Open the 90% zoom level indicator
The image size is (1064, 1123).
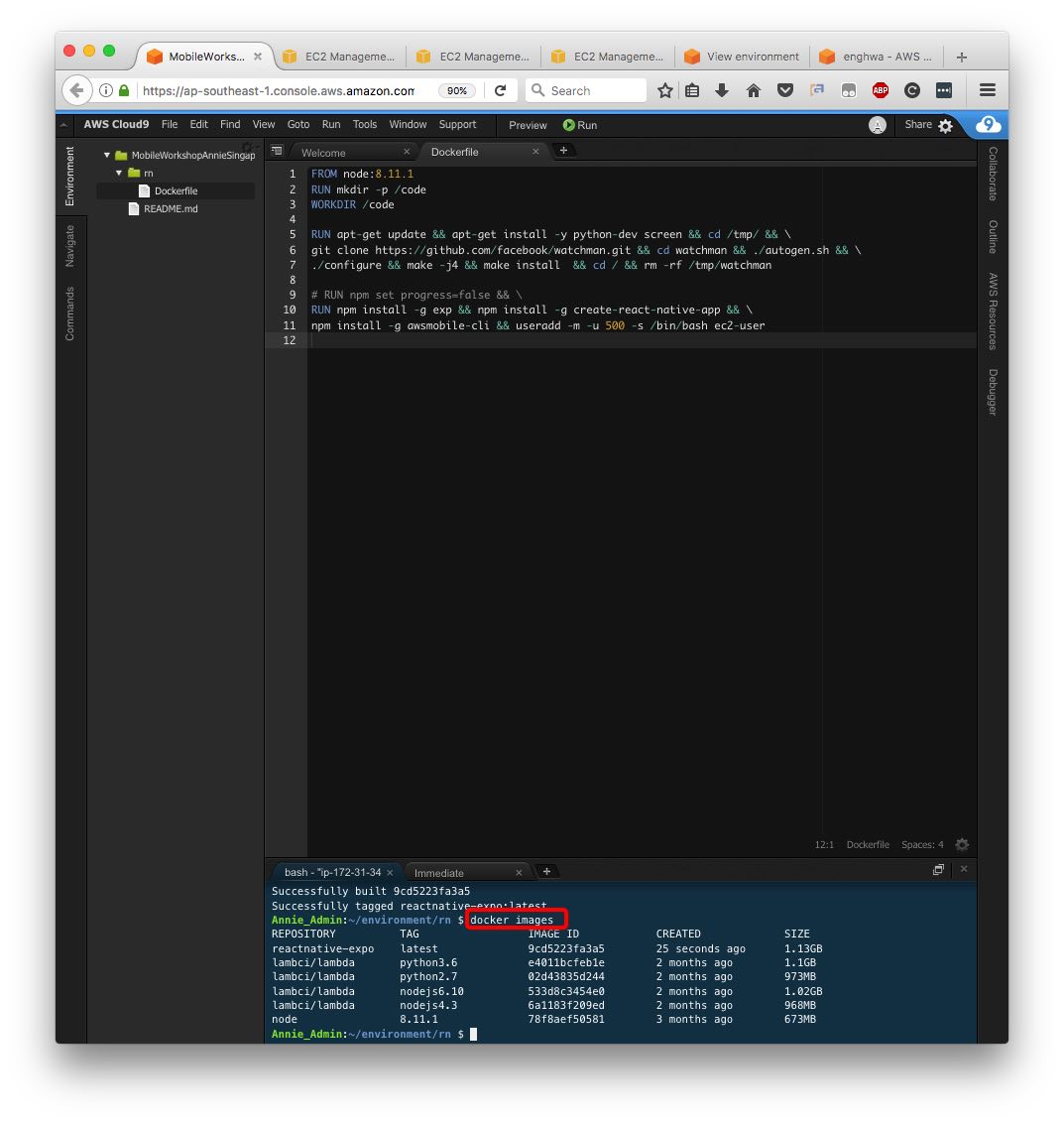456,91
